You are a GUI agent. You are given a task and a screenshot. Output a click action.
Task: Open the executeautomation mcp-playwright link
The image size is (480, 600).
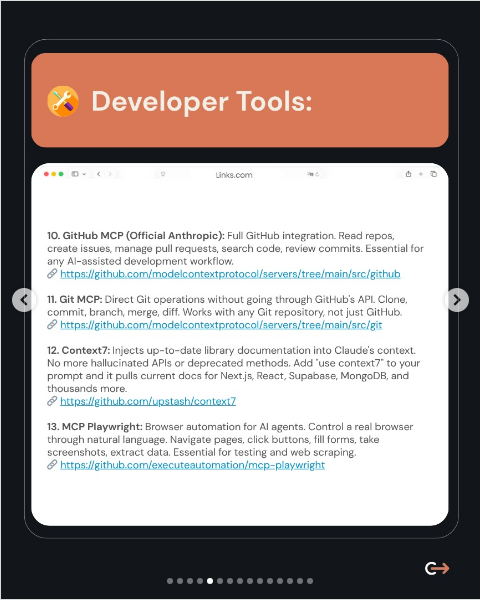coord(193,465)
